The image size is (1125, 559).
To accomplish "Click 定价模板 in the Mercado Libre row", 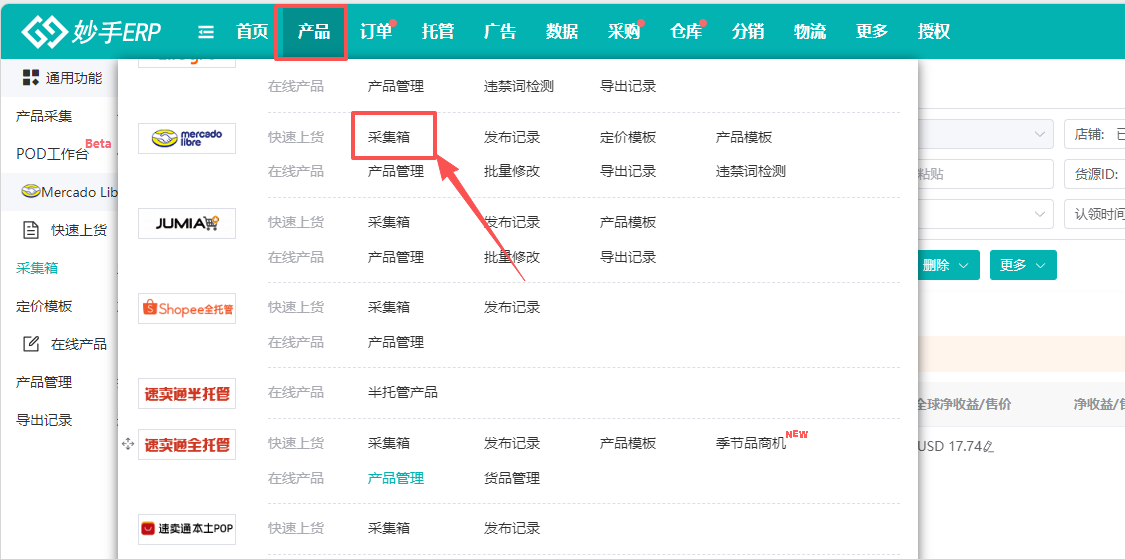I will pyautogui.click(x=628, y=137).
